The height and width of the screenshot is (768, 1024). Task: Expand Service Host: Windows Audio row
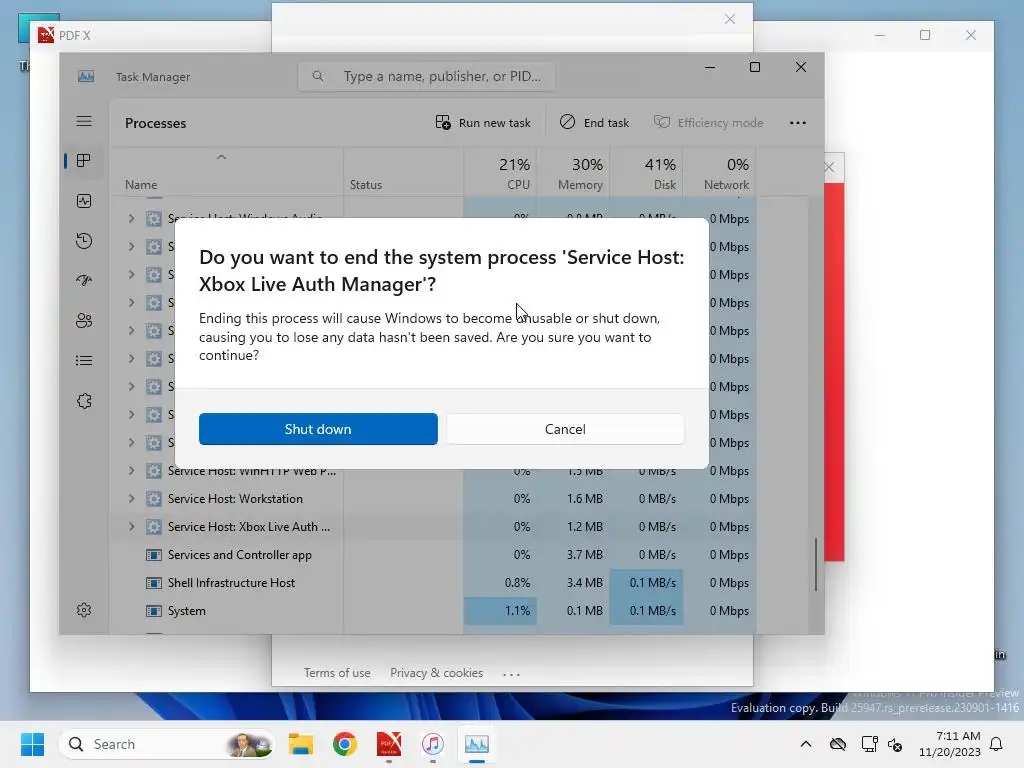[131, 219]
